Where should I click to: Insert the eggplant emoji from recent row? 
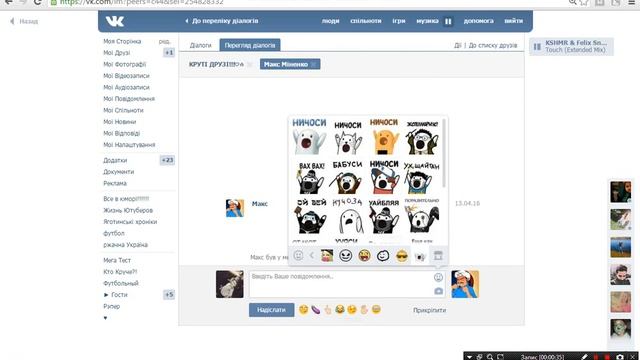[316, 310]
